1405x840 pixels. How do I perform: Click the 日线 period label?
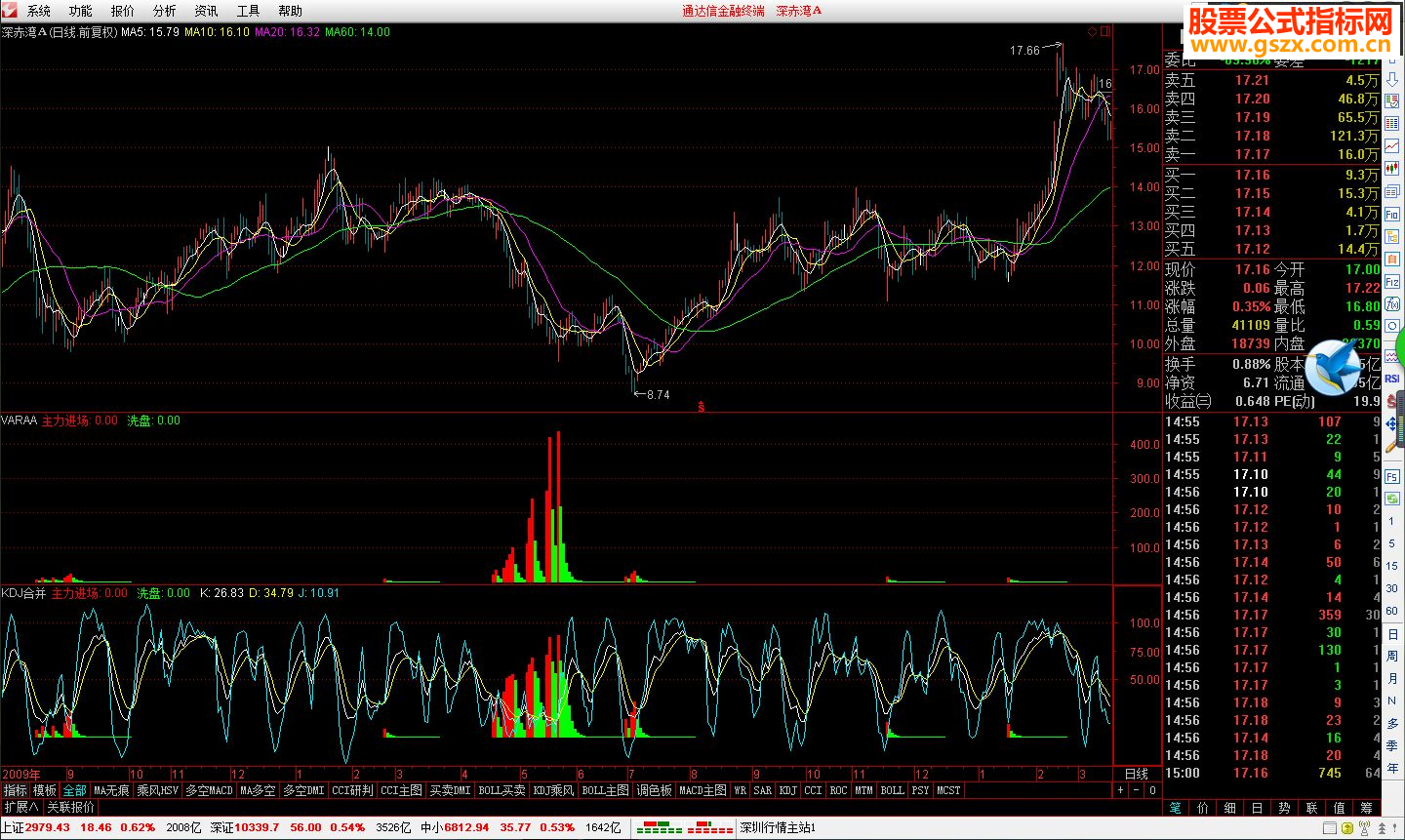pyautogui.click(x=1137, y=774)
